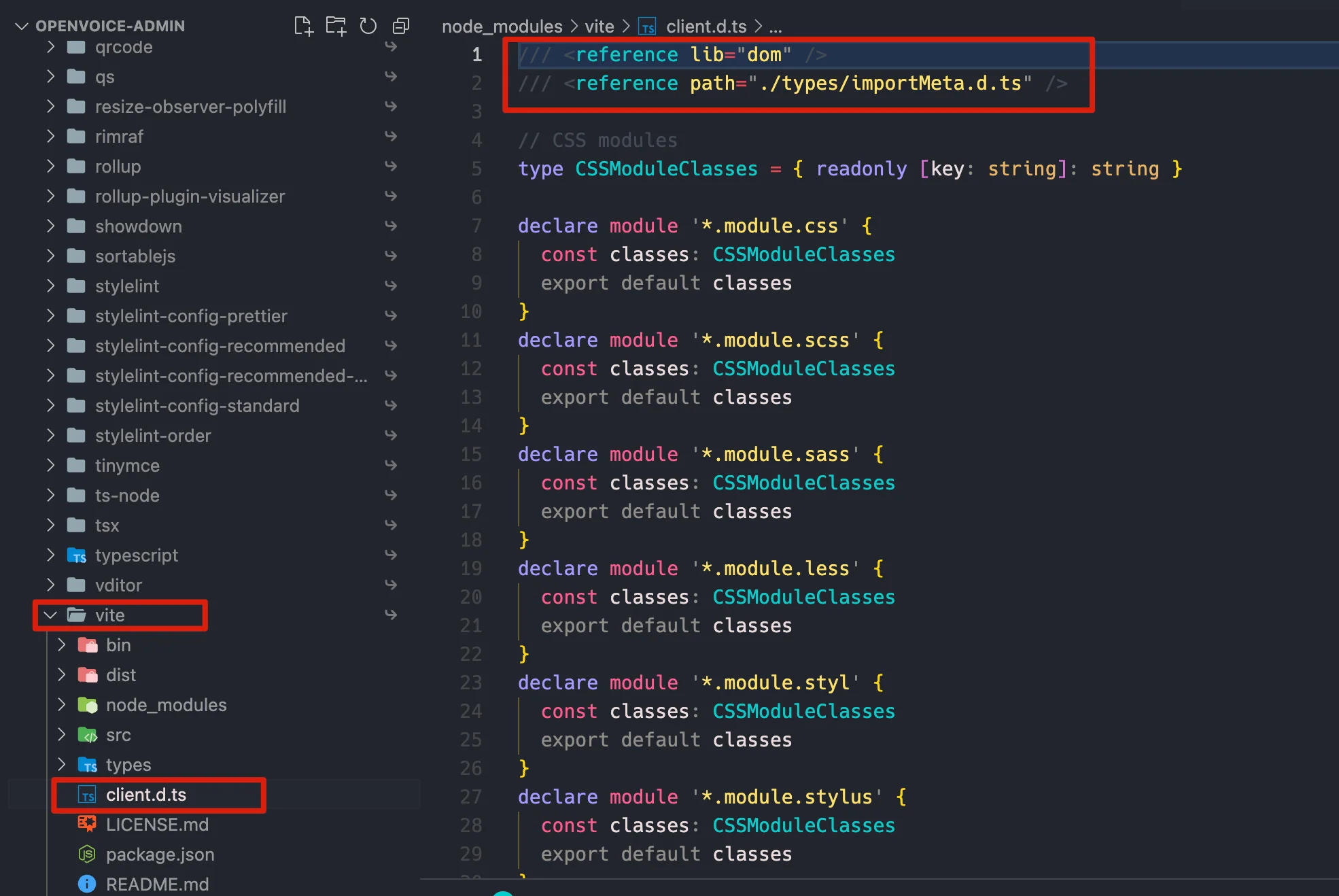
Task: Select the rollup-plugin-visualizer folder
Action: [x=190, y=196]
